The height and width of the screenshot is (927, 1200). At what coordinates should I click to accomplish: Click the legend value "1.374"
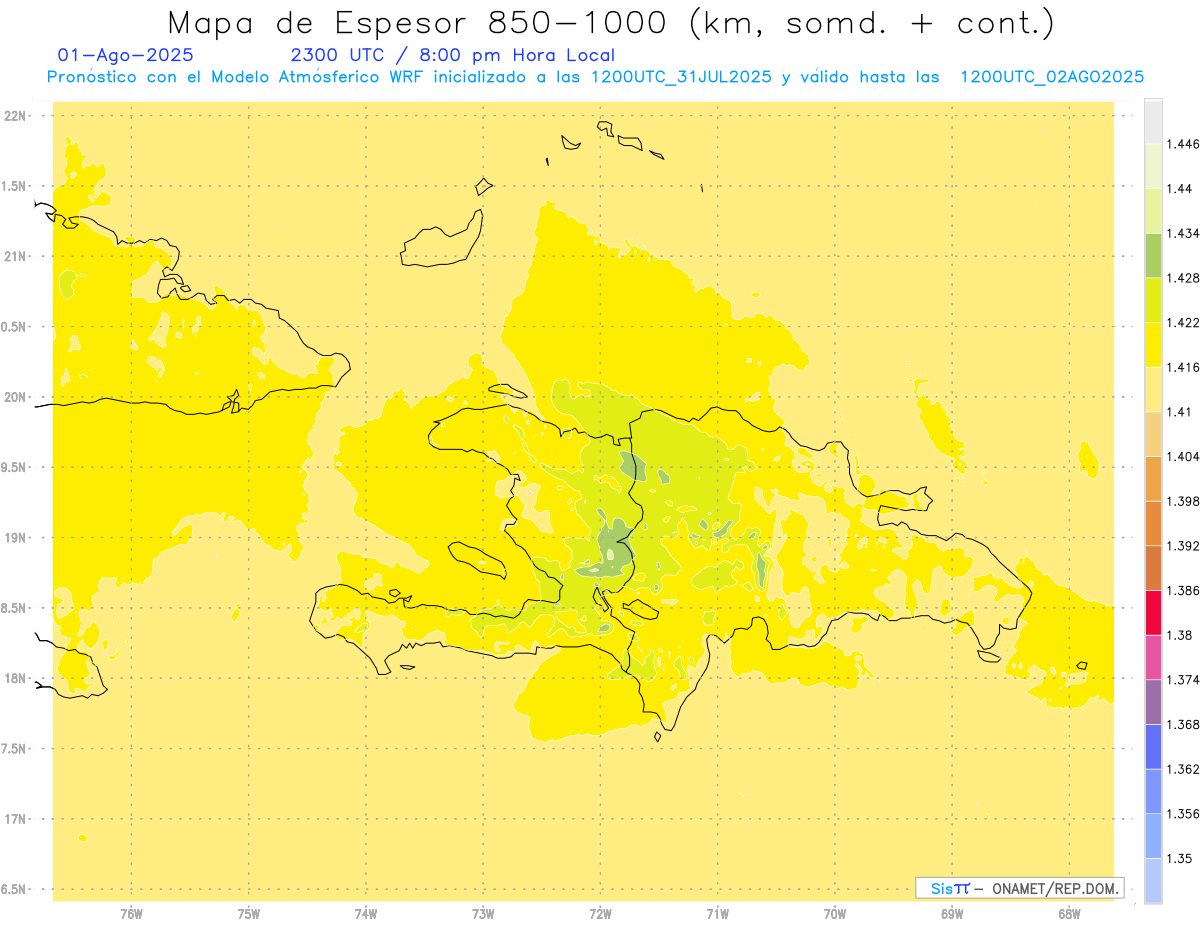[x=1183, y=680]
